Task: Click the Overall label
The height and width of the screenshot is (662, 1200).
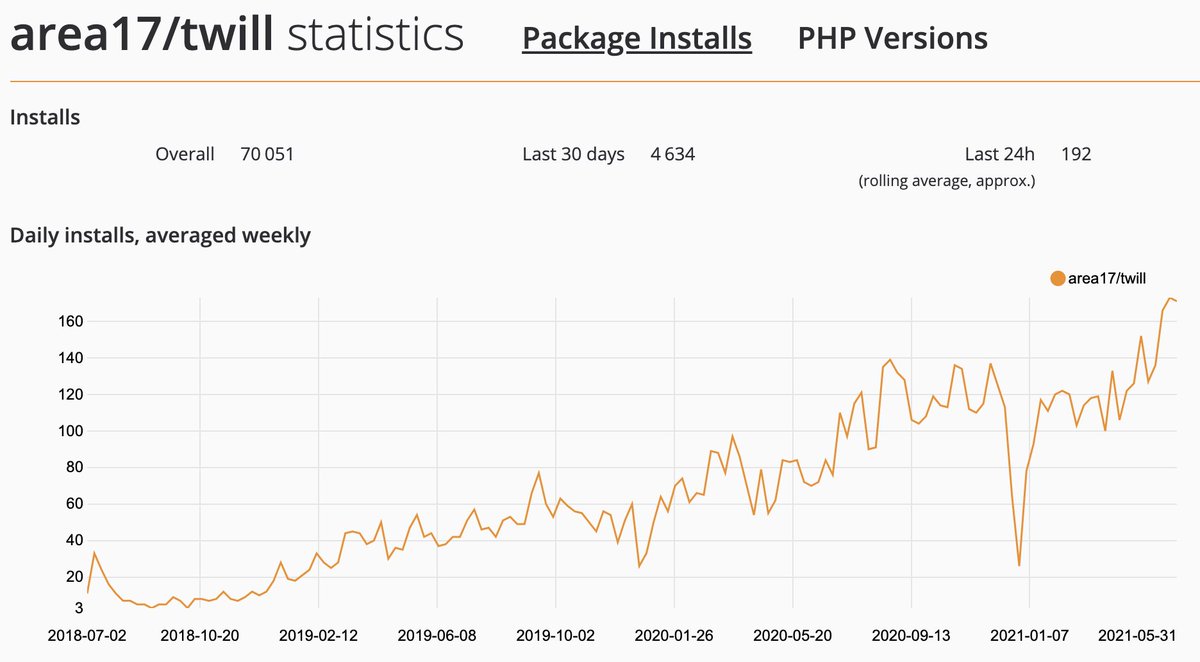Action: click(185, 154)
